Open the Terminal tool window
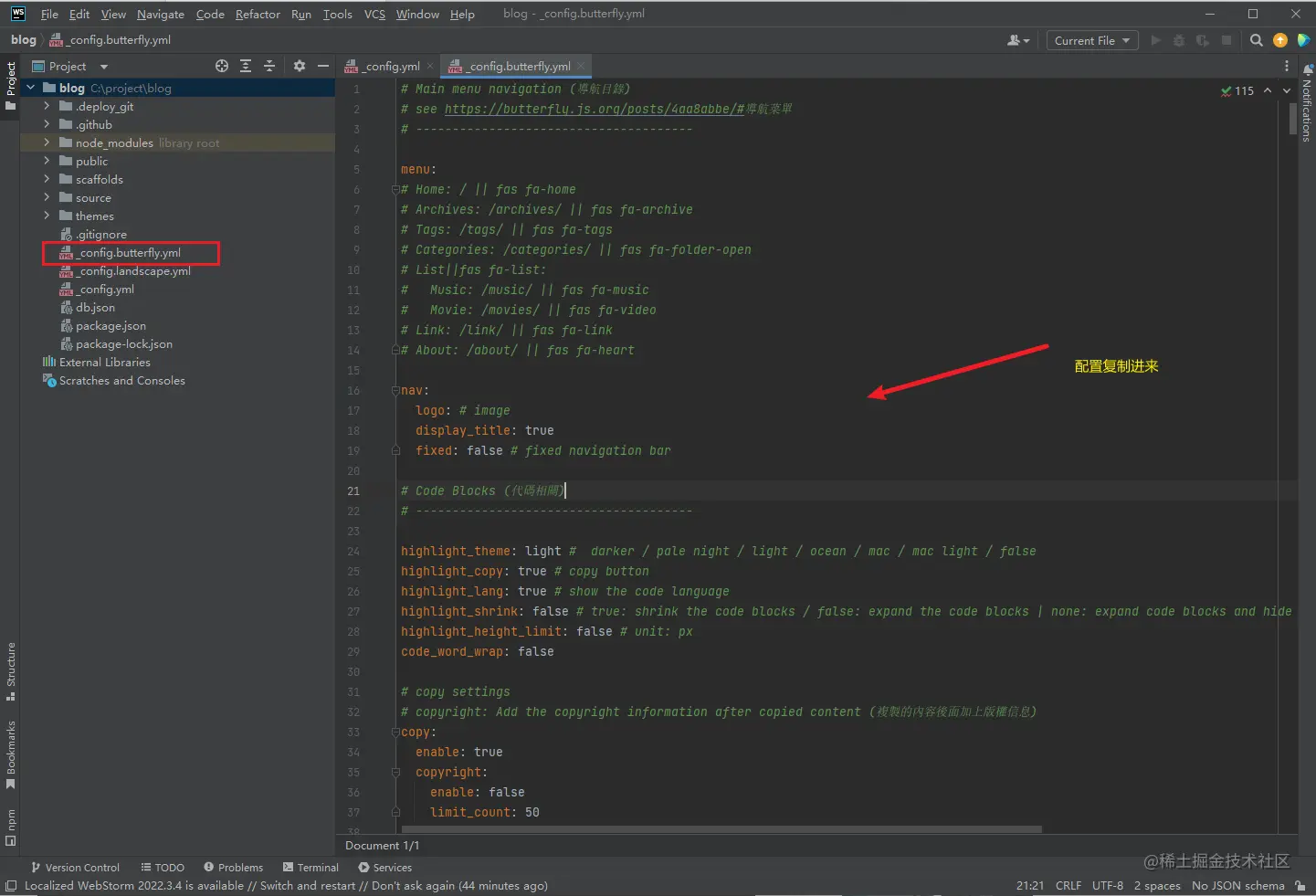1316x896 pixels. pos(311,868)
